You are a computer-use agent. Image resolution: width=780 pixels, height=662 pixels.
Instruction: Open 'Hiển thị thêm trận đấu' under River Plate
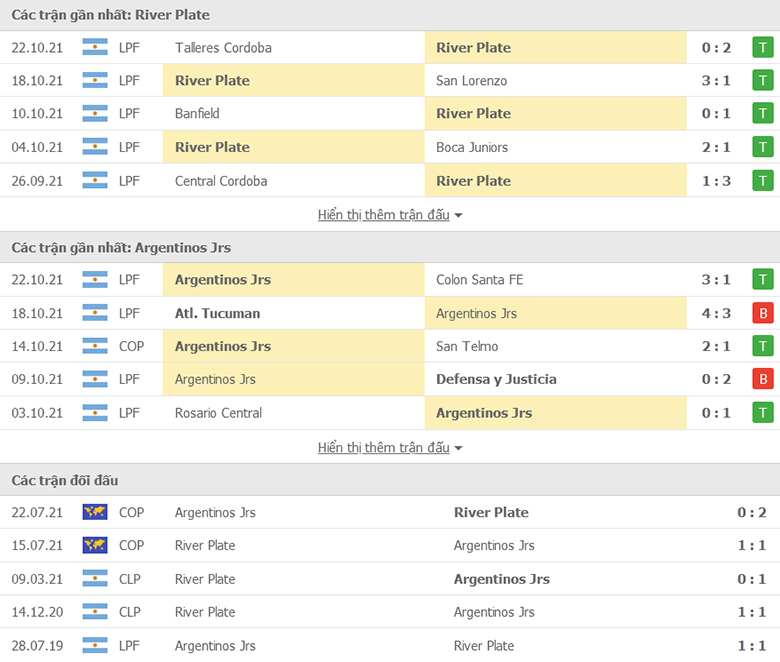[383, 214]
